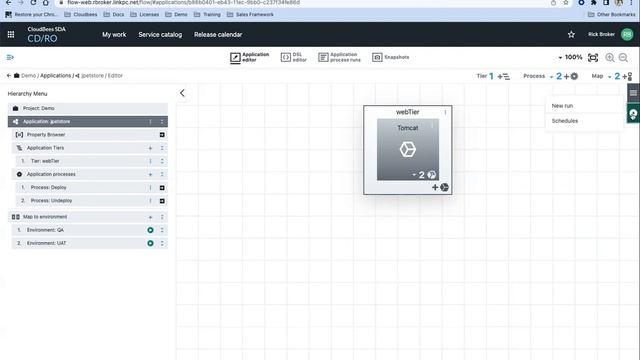This screenshot has height=360, width=640.
Task: Open actions menu for Application jpetstore
Action: [150, 122]
